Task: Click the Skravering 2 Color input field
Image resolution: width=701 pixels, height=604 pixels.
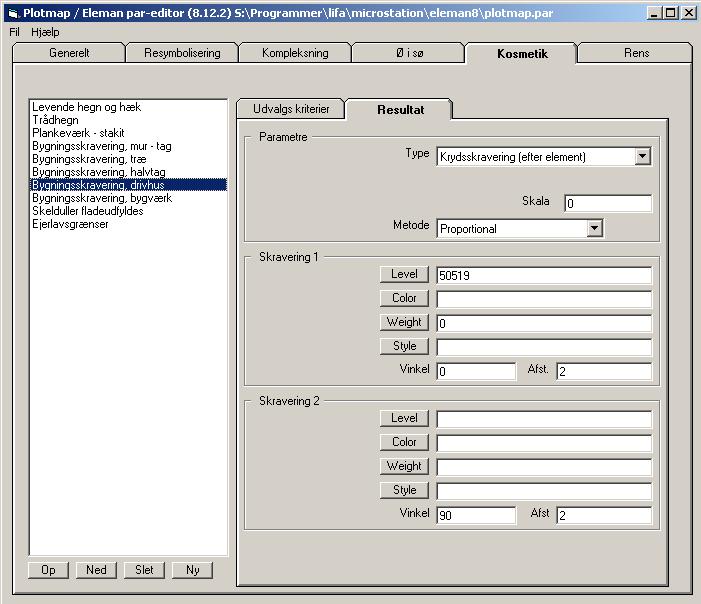Action: click(x=544, y=443)
